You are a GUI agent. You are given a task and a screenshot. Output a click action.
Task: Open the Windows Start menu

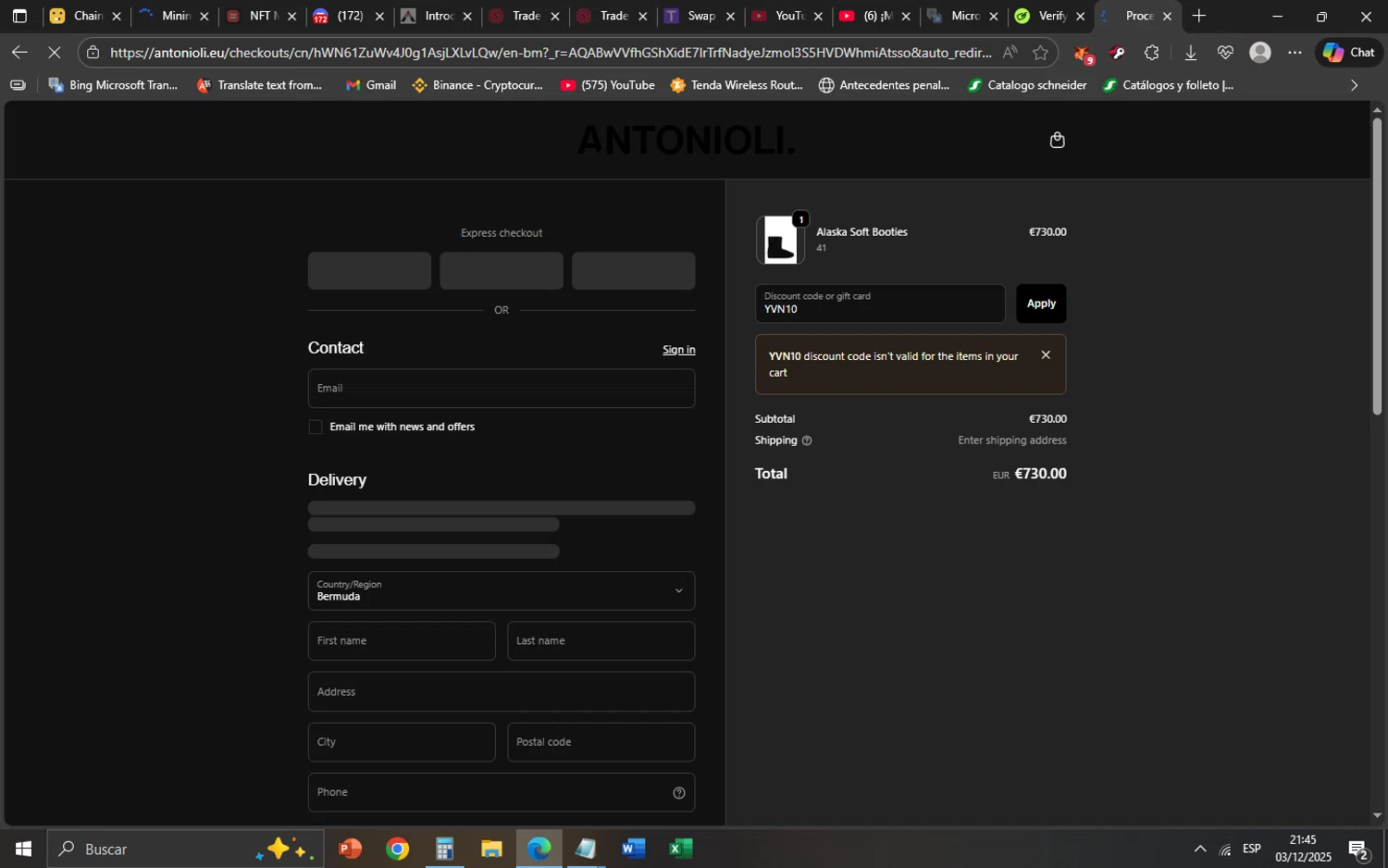[x=23, y=849]
